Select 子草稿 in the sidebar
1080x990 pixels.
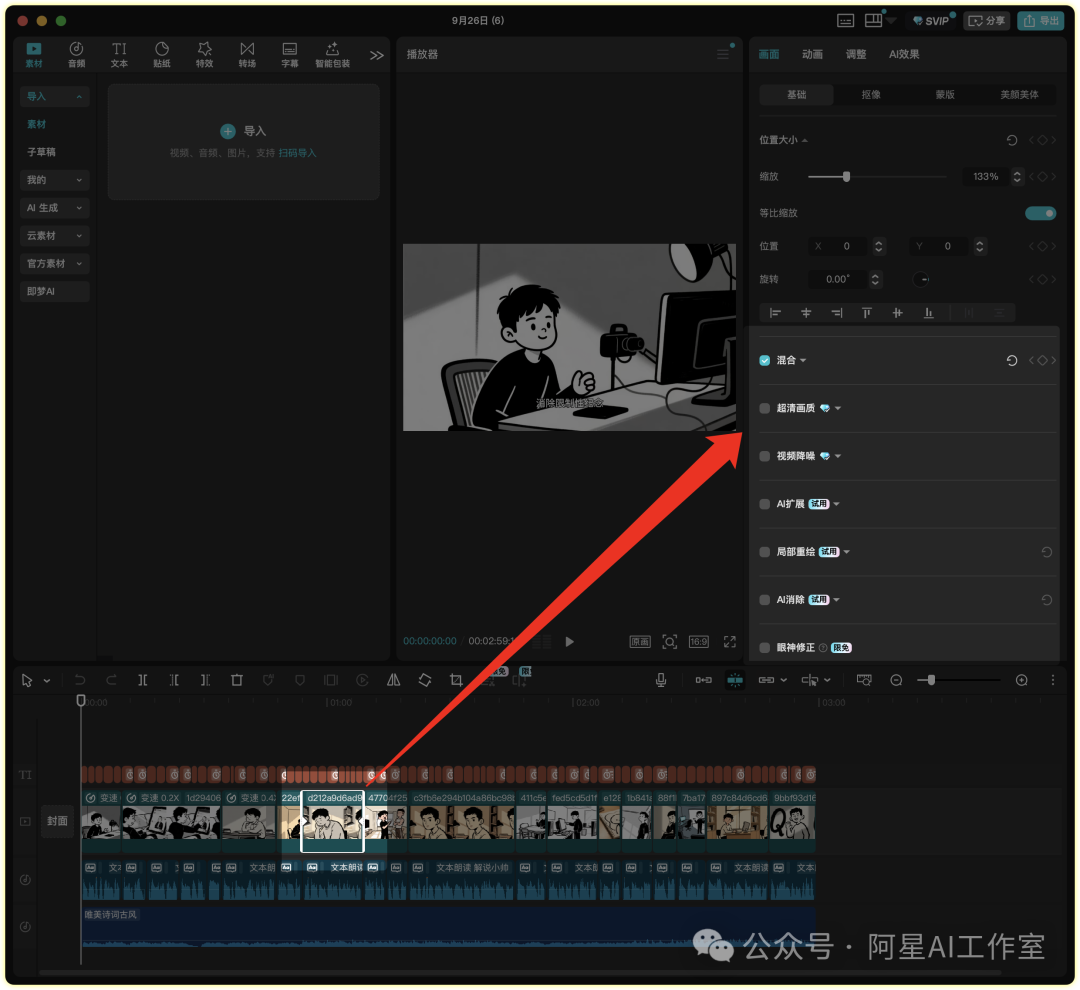pos(41,152)
